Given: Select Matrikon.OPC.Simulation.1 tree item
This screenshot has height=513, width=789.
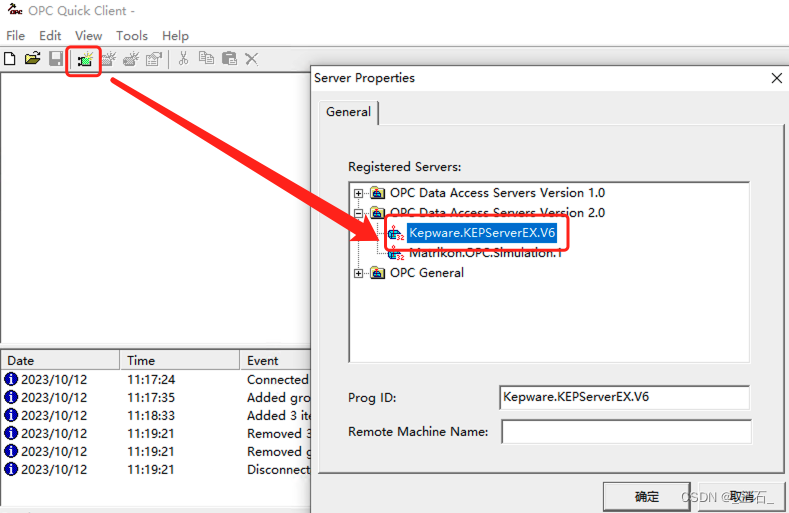Looking at the screenshot, I should [485, 253].
